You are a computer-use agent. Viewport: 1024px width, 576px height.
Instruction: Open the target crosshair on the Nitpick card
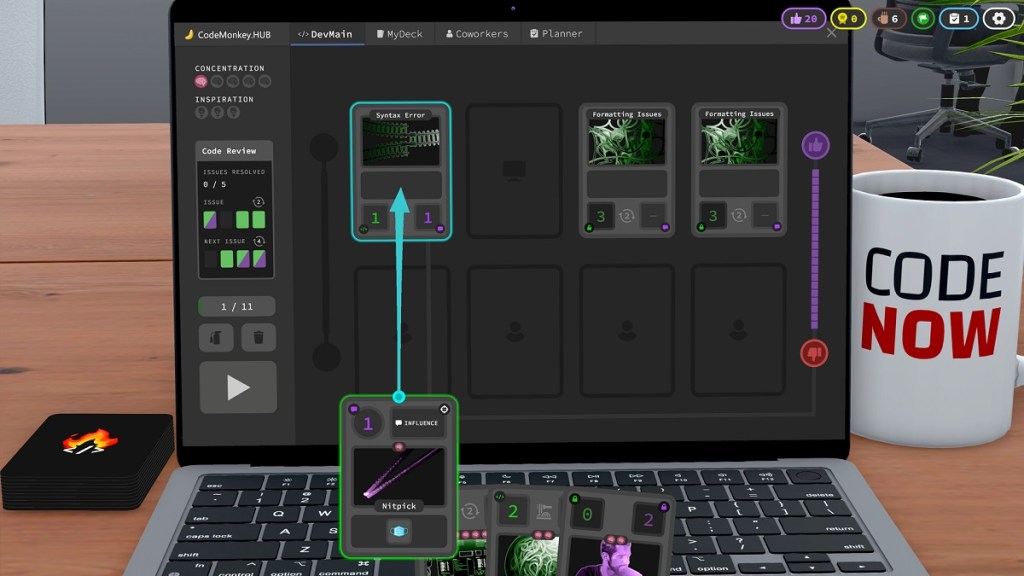click(444, 409)
